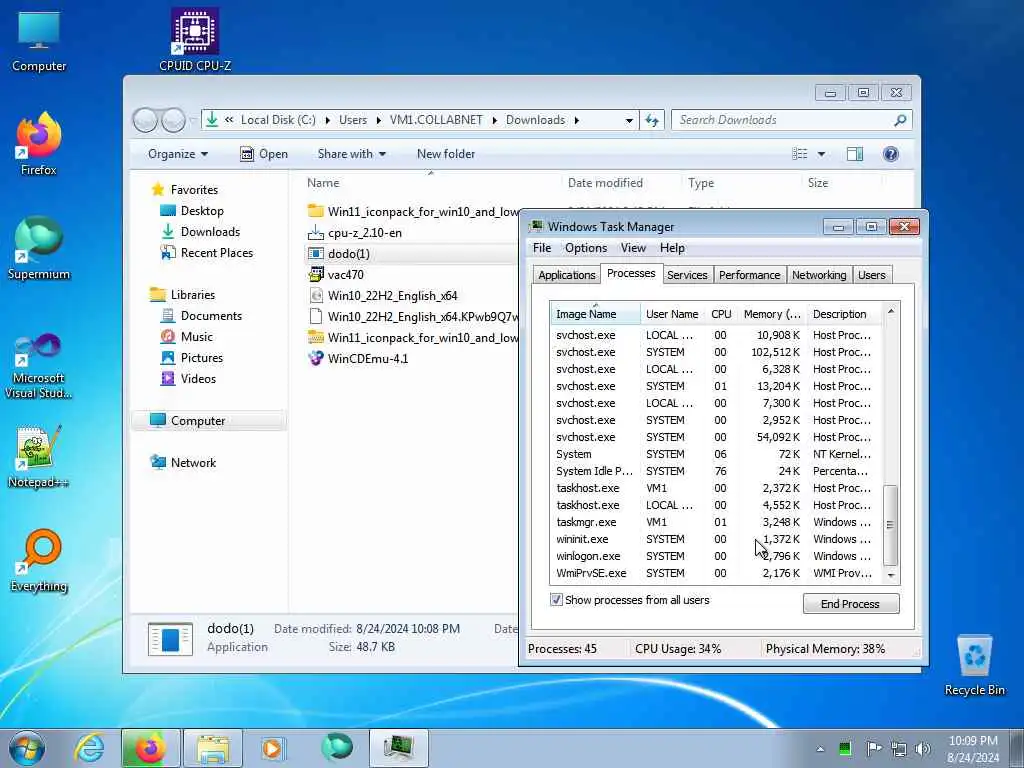
Task: Open the Microsoft Visual Studio desktop shortcut
Action: (39, 366)
